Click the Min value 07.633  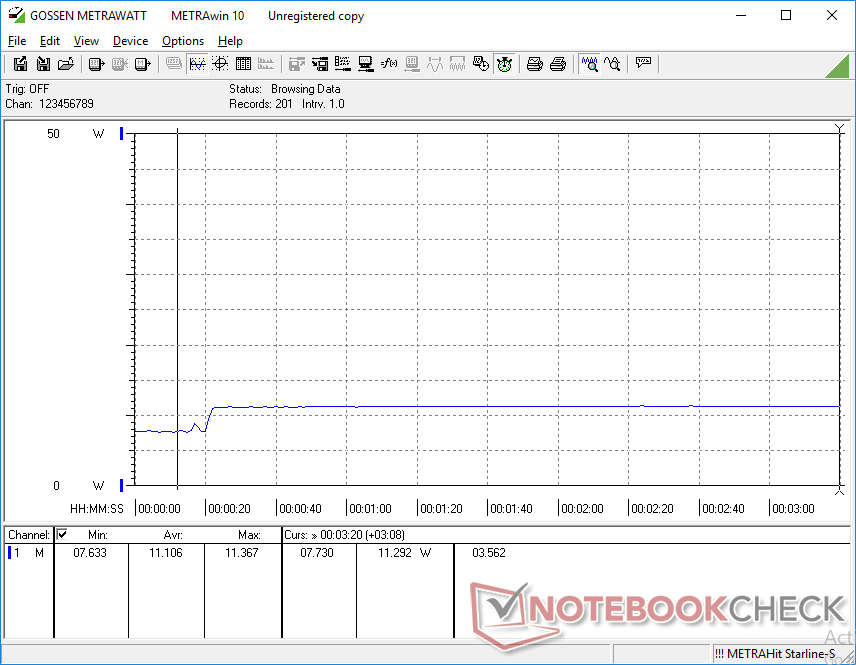click(x=90, y=553)
